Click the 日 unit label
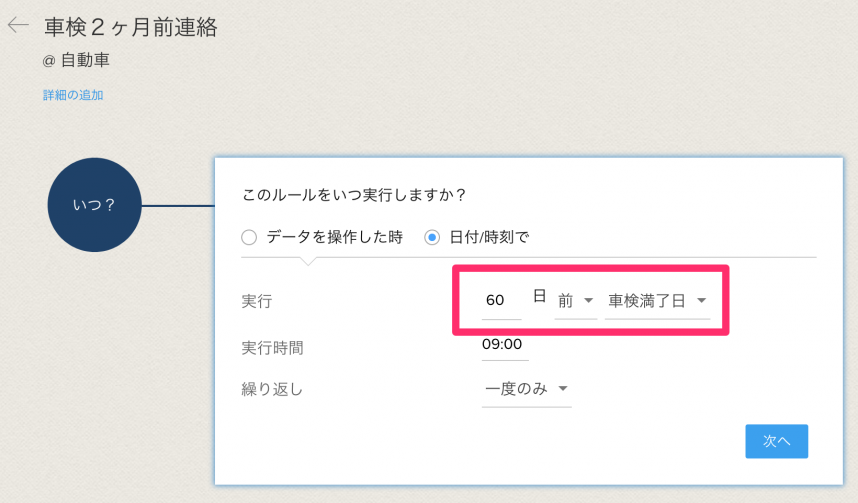 click(x=539, y=297)
